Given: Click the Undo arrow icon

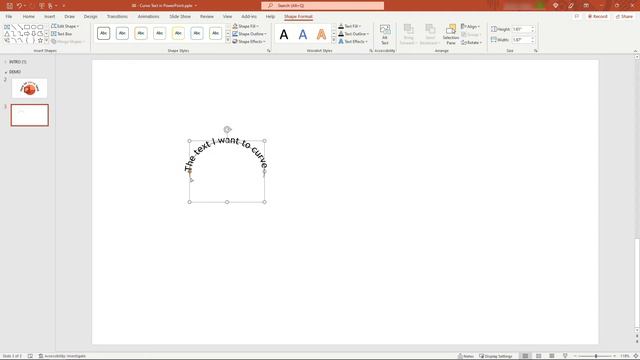Looking at the screenshot, I should coord(19,6).
